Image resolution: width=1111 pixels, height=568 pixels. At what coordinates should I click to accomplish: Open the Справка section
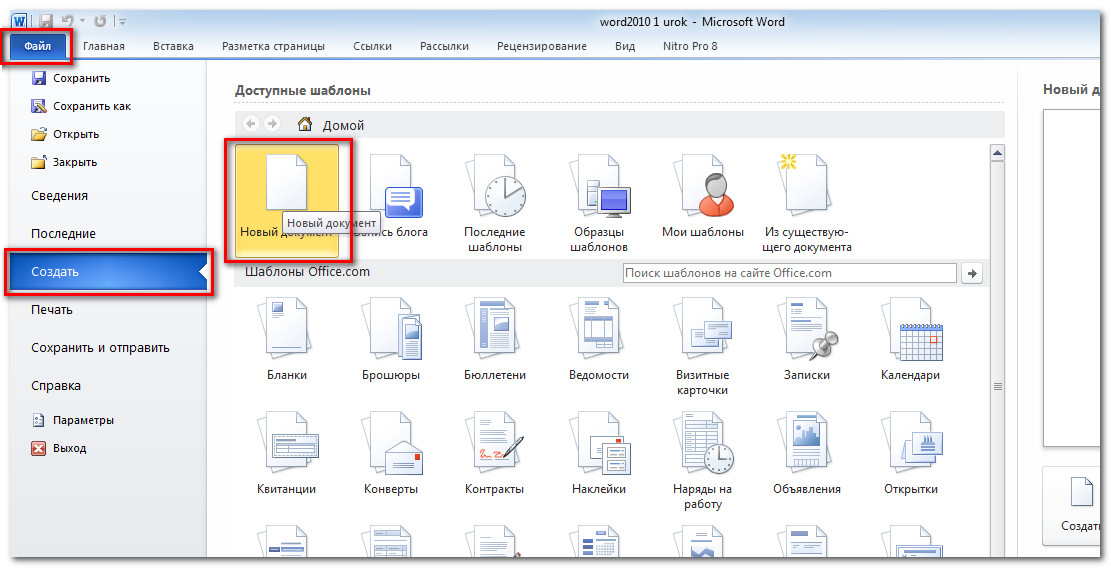tap(56, 386)
